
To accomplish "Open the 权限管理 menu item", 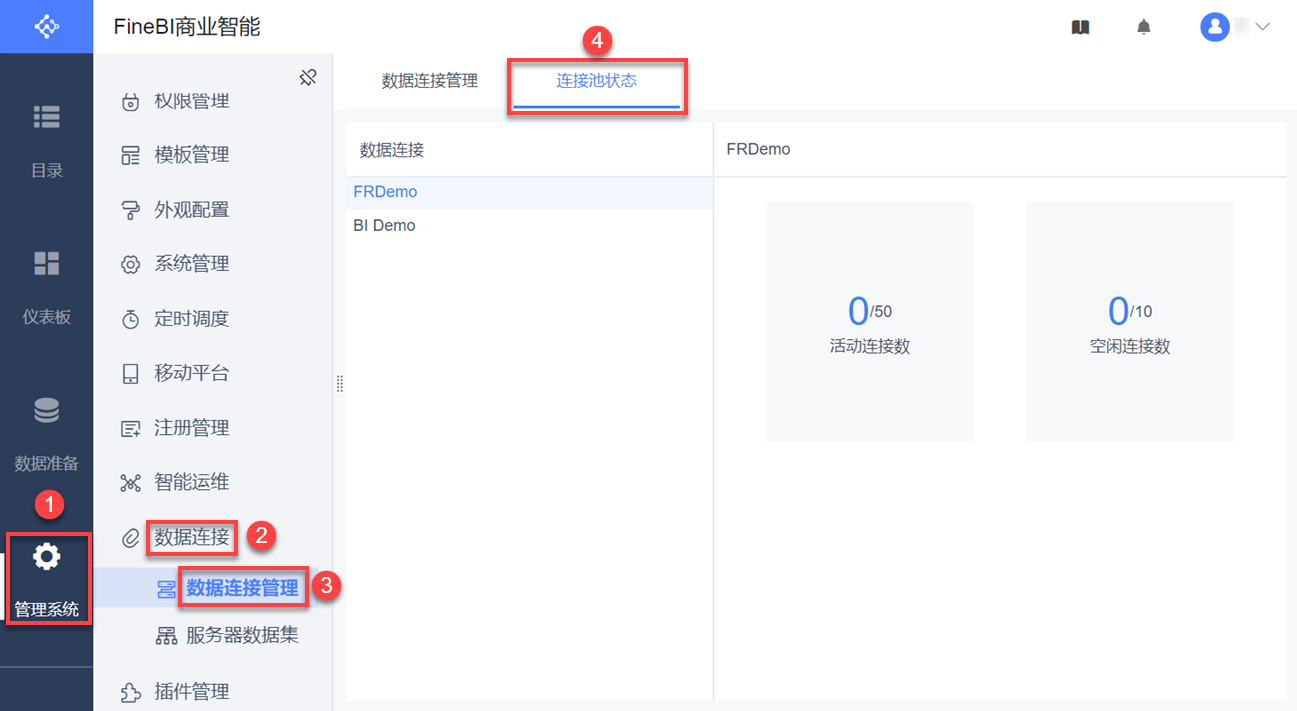I will coord(192,101).
